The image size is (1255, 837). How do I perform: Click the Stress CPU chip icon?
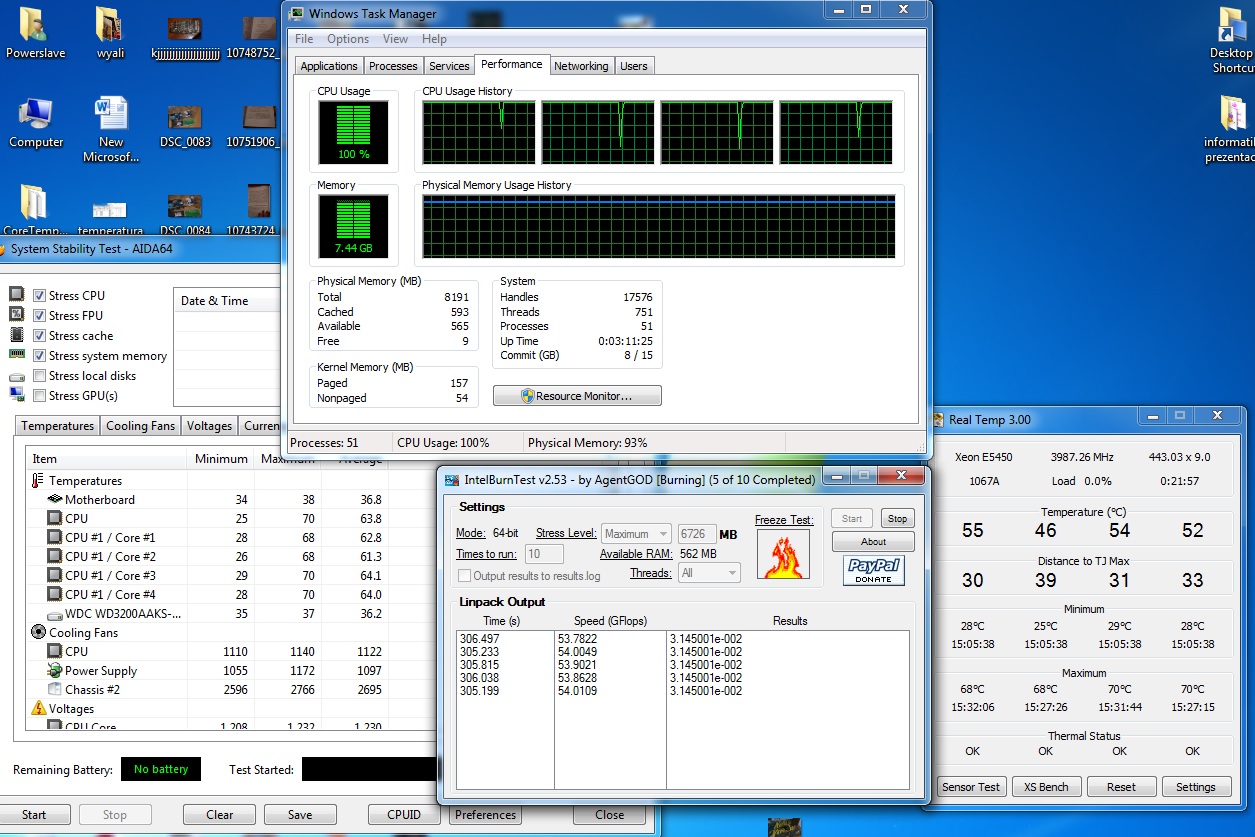click(16, 295)
